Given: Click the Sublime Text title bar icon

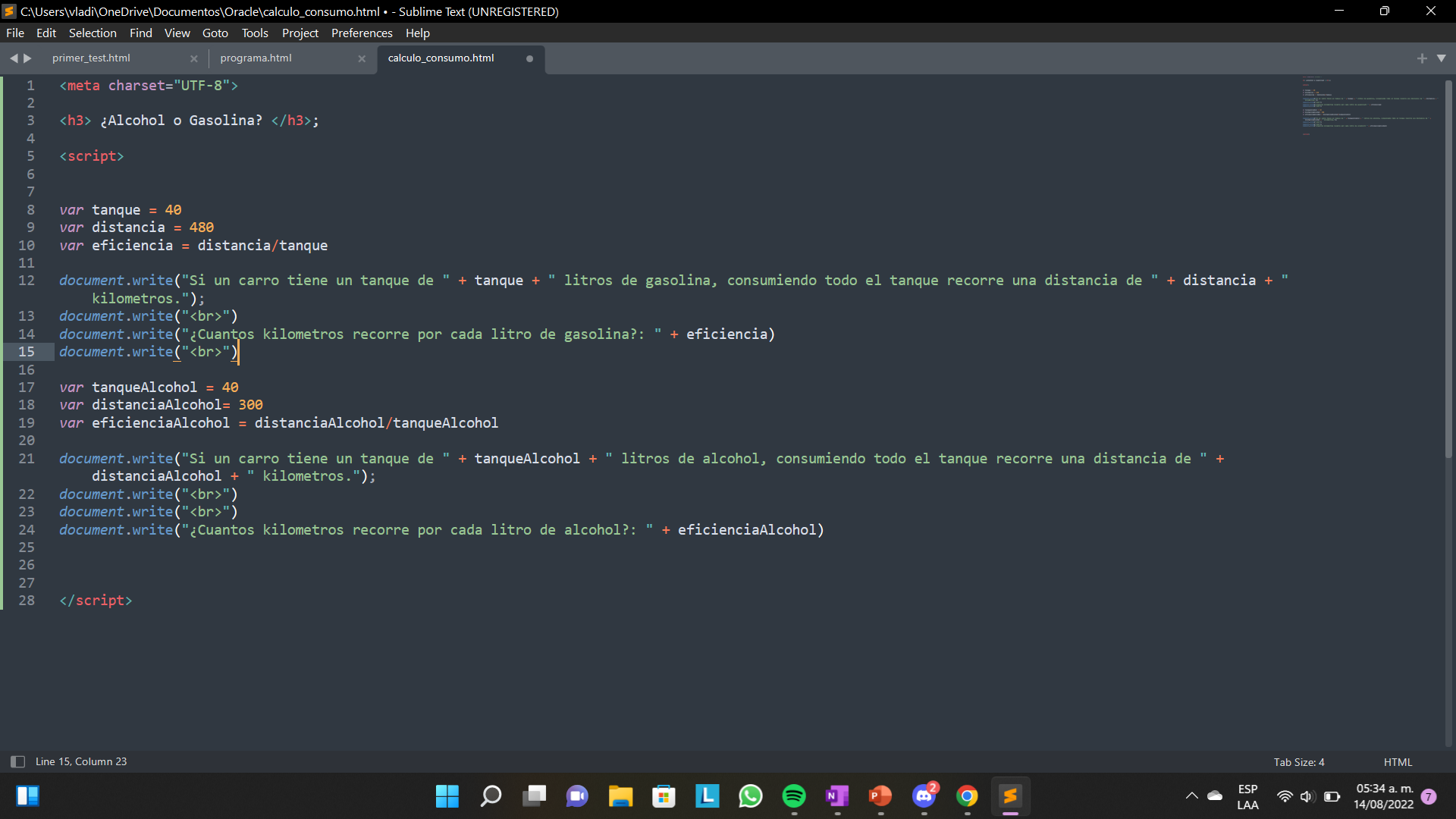Looking at the screenshot, I should coord(9,11).
